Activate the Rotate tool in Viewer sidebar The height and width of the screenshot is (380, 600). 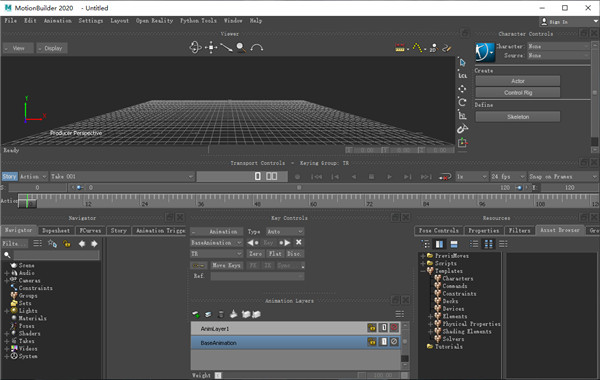tap(462, 102)
